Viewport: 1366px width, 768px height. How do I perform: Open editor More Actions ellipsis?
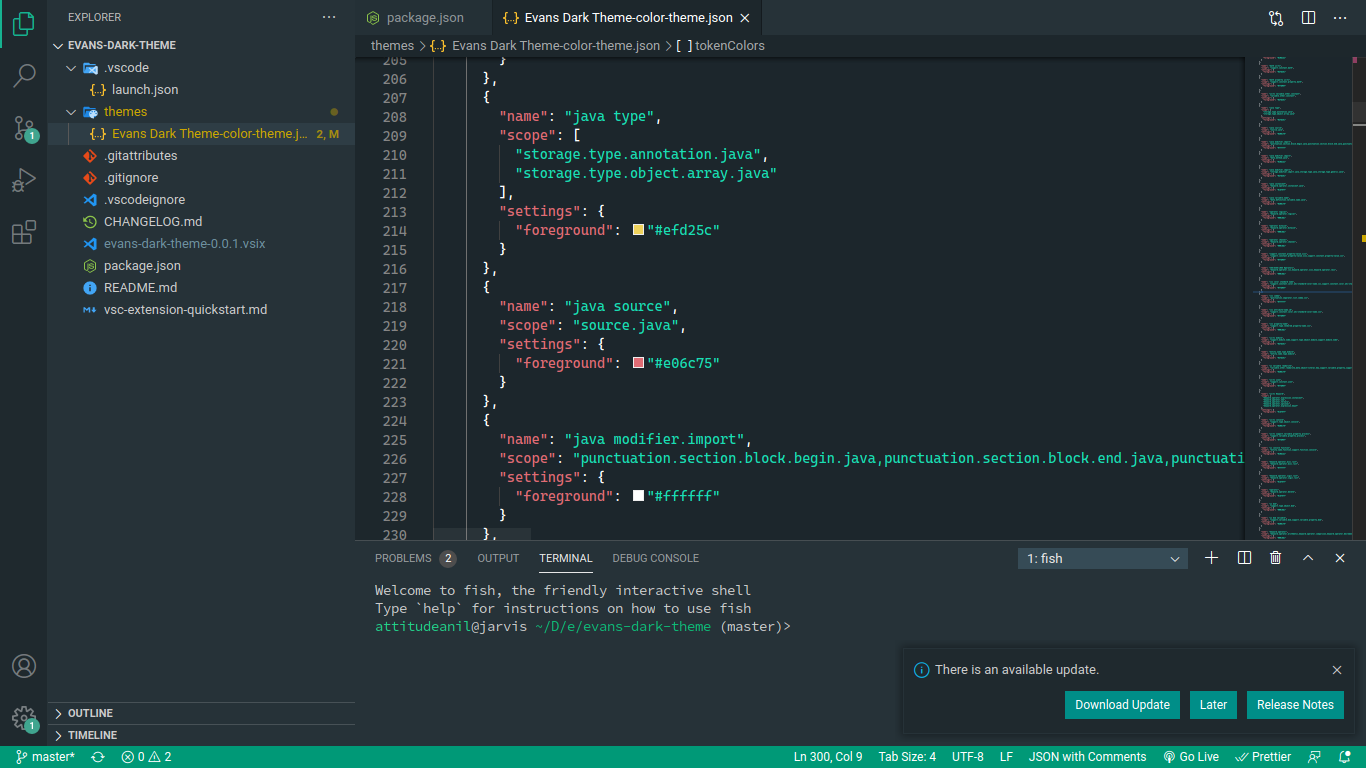(1340, 18)
